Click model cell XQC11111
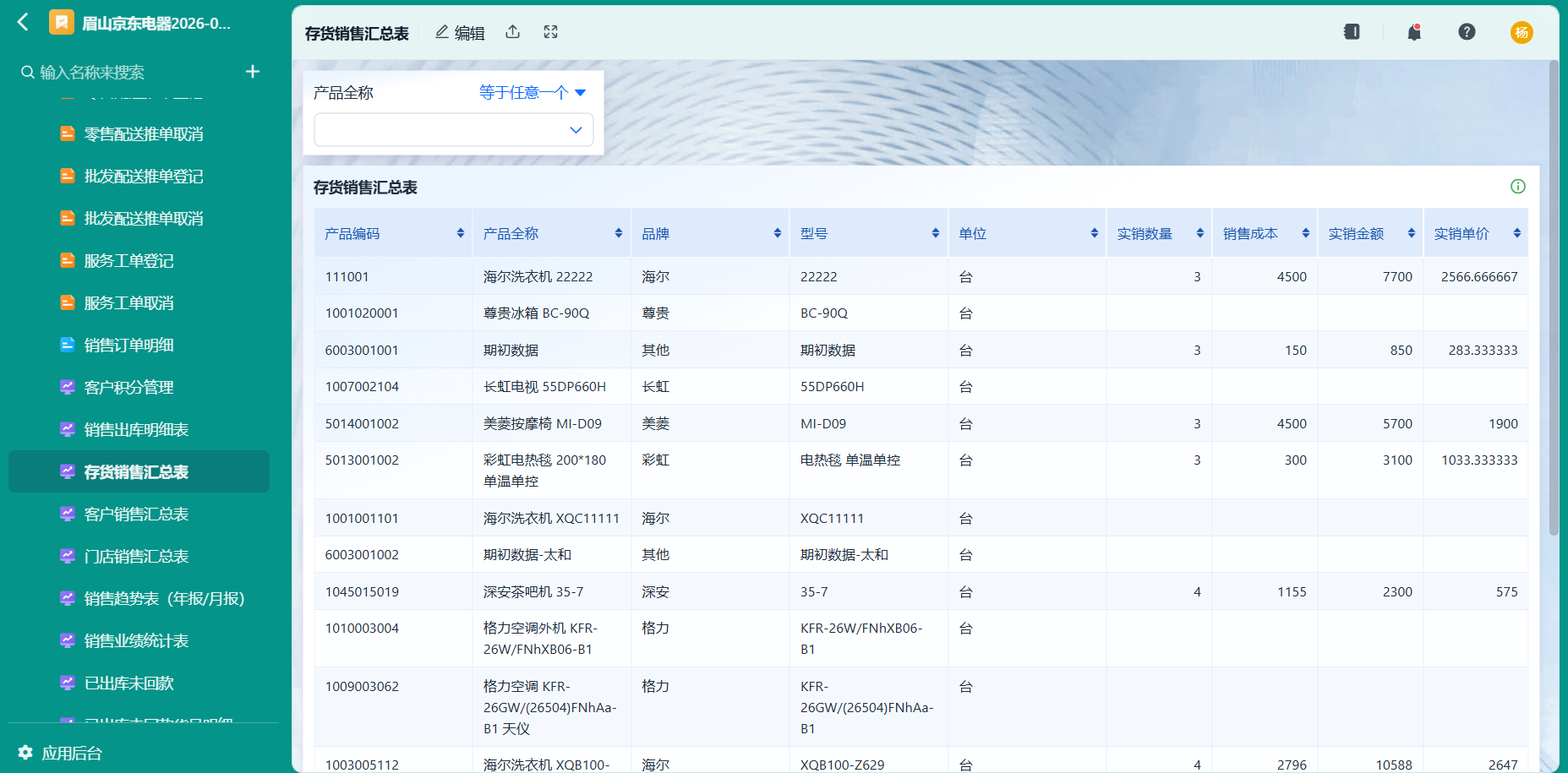1568x773 pixels. coord(832,518)
